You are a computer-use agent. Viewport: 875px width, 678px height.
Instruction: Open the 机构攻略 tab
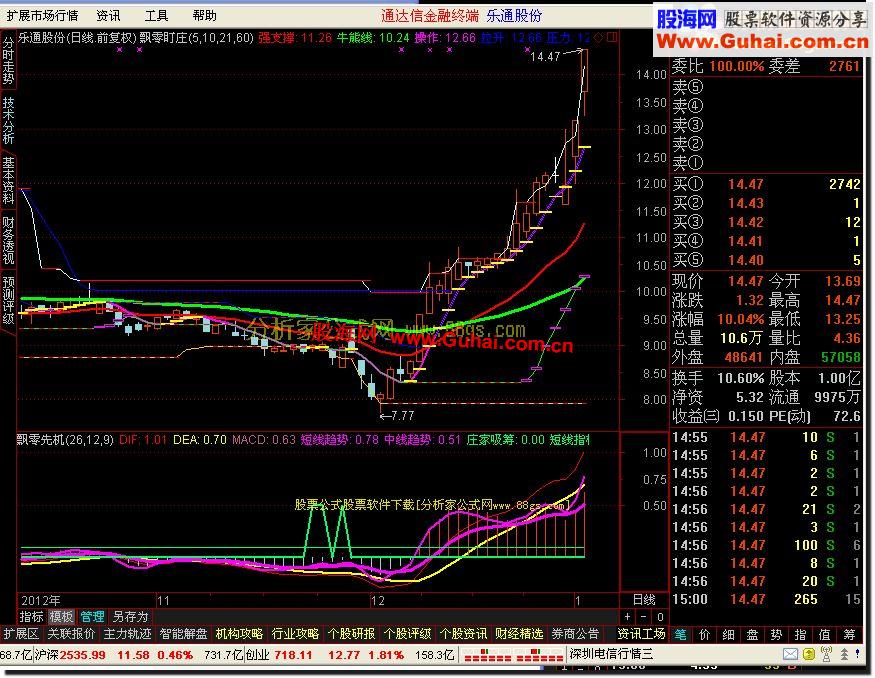239,634
